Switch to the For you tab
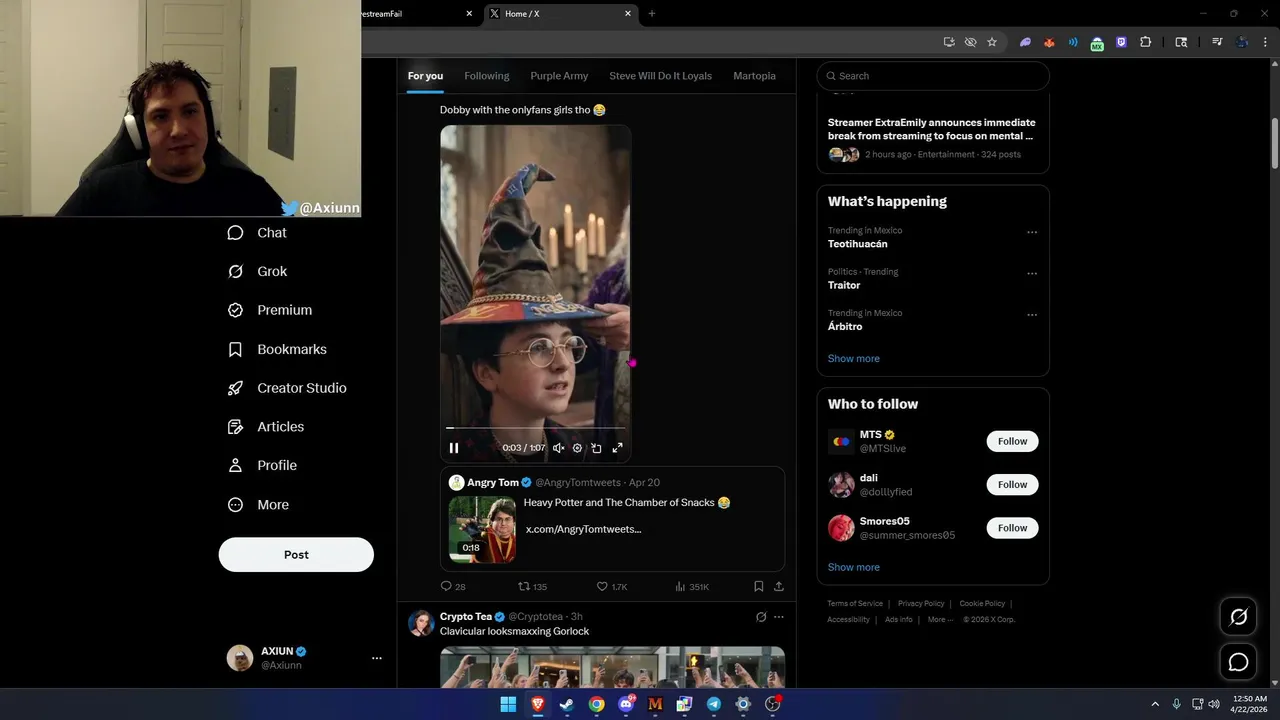This screenshot has width=1280, height=720. click(x=425, y=76)
